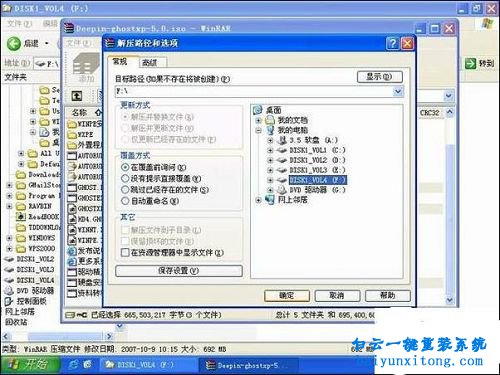Select the Desktop 桌面 icon in dialog tree
This screenshot has width=500, height=375.
258,110
